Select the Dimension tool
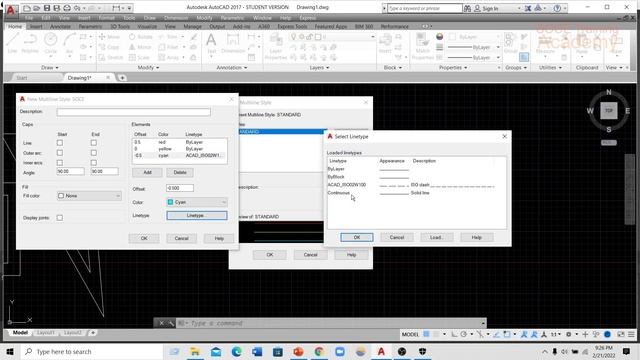The image size is (640, 360). coord(233,43)
